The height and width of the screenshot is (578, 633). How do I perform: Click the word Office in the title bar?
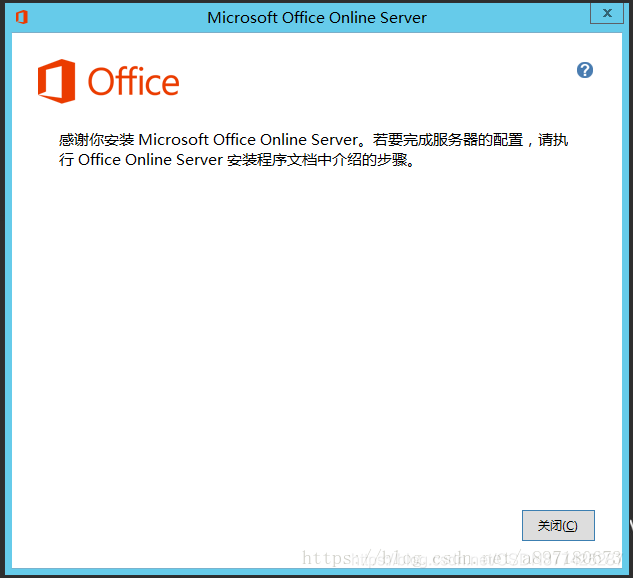pos(303,18)
